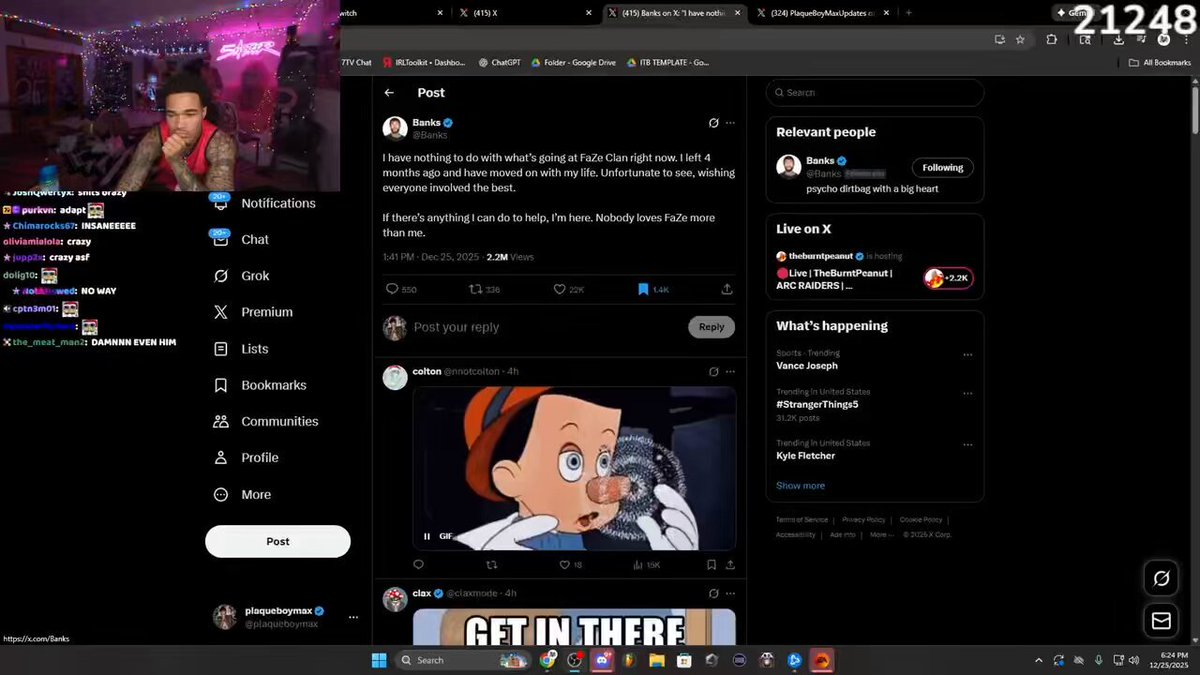Open Profile in X sidebar

[x=246, y=458]
